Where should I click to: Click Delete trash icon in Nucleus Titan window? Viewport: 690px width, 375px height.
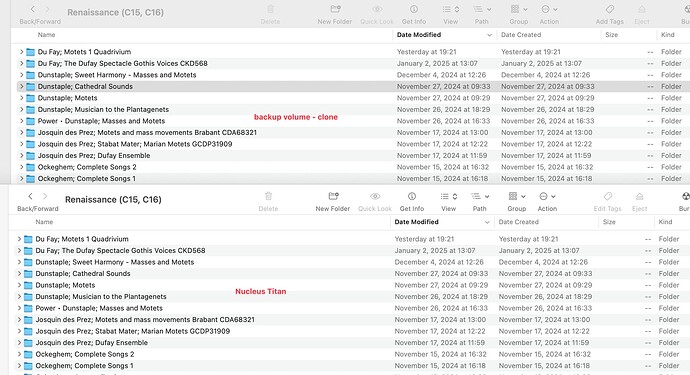coord(268,196)
